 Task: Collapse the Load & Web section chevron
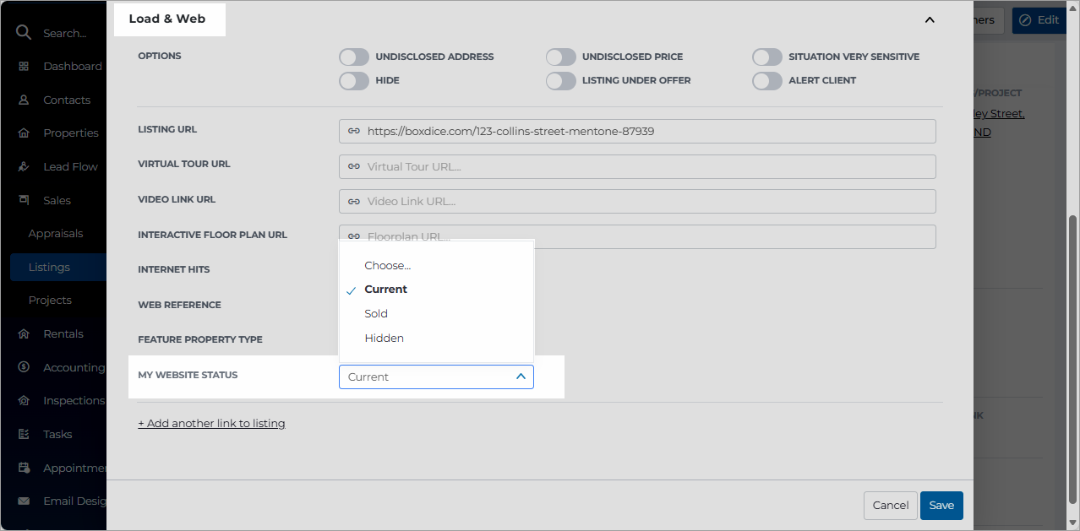(x=930, y=20)
